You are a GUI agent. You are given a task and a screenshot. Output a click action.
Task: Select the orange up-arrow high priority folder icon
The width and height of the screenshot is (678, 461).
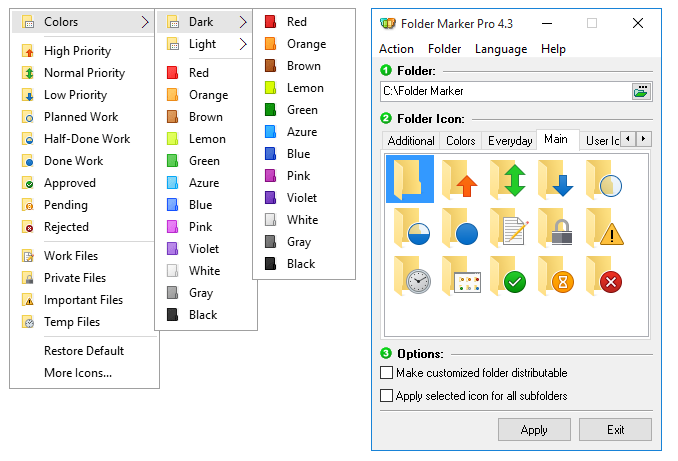(460, 180)
